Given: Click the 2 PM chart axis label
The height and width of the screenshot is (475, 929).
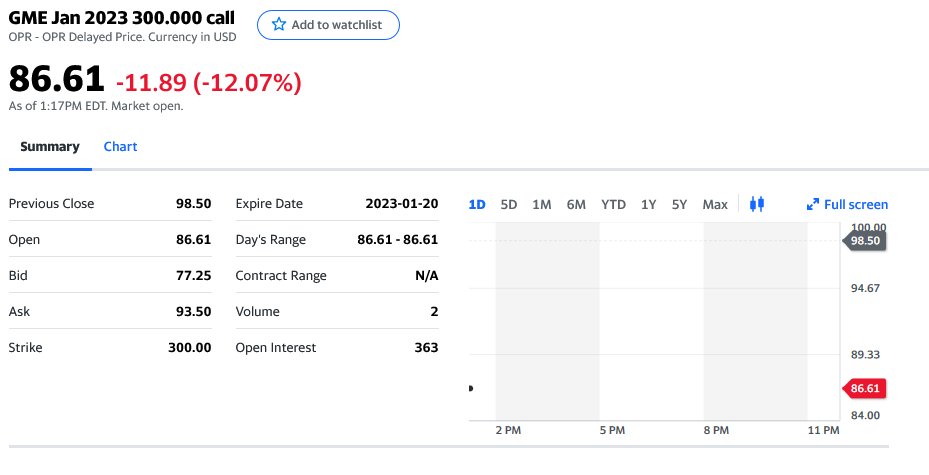Looking at the screenshot, I should tap(508, 431).
